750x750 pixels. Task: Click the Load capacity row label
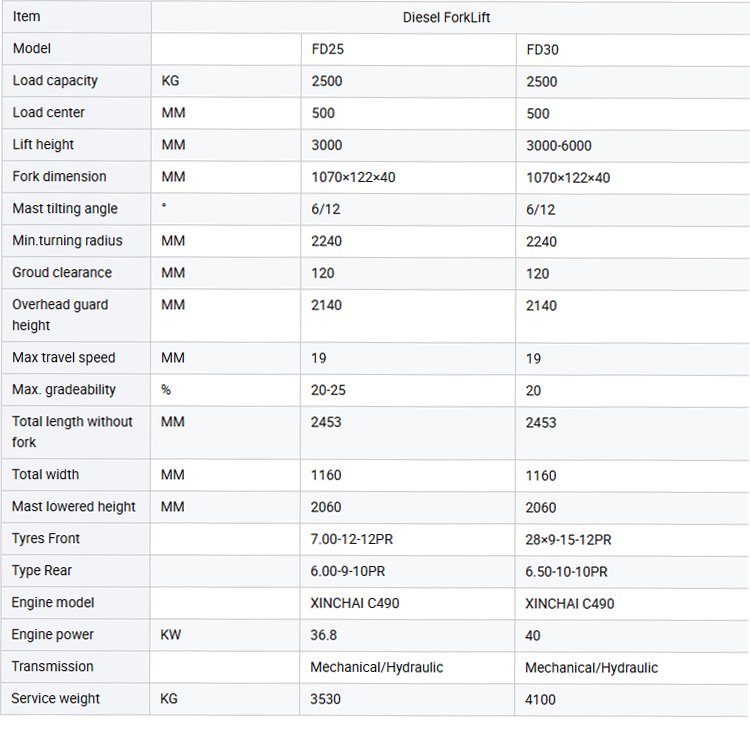[55, 81]
